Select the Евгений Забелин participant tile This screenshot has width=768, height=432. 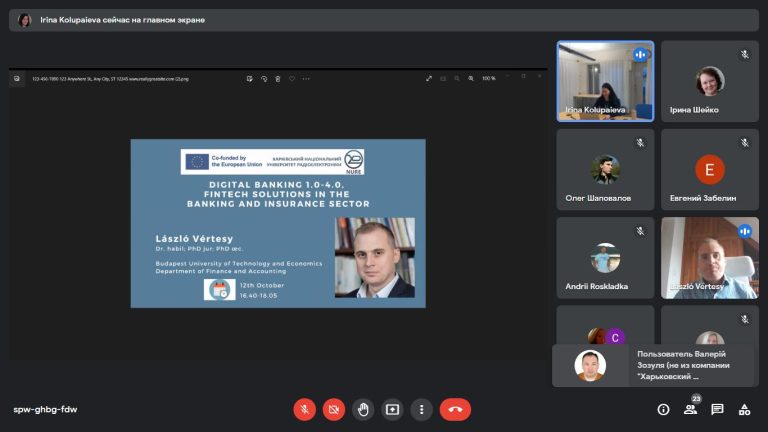point(710,169)
